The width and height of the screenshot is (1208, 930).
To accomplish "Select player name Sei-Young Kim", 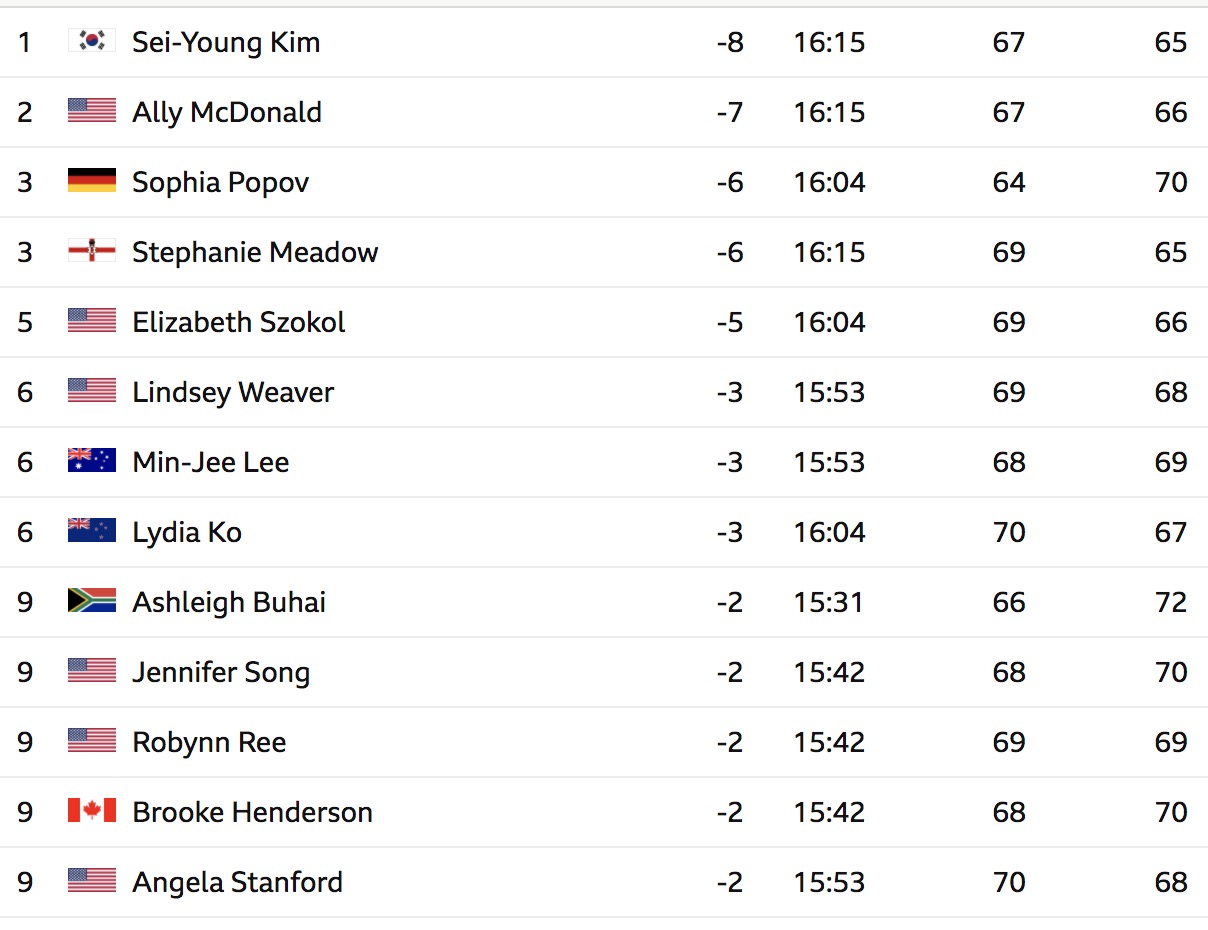I will 226,43.
